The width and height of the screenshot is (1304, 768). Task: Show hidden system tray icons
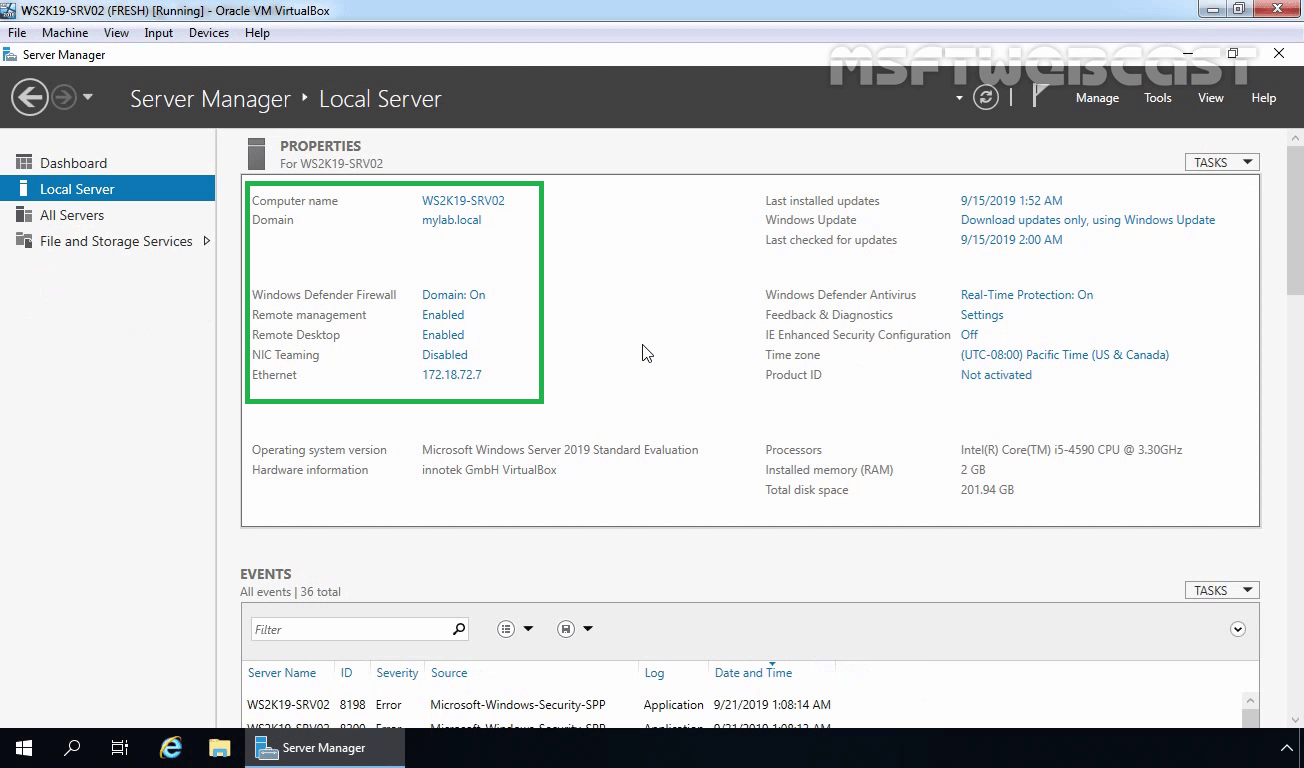click(1287, 748)
